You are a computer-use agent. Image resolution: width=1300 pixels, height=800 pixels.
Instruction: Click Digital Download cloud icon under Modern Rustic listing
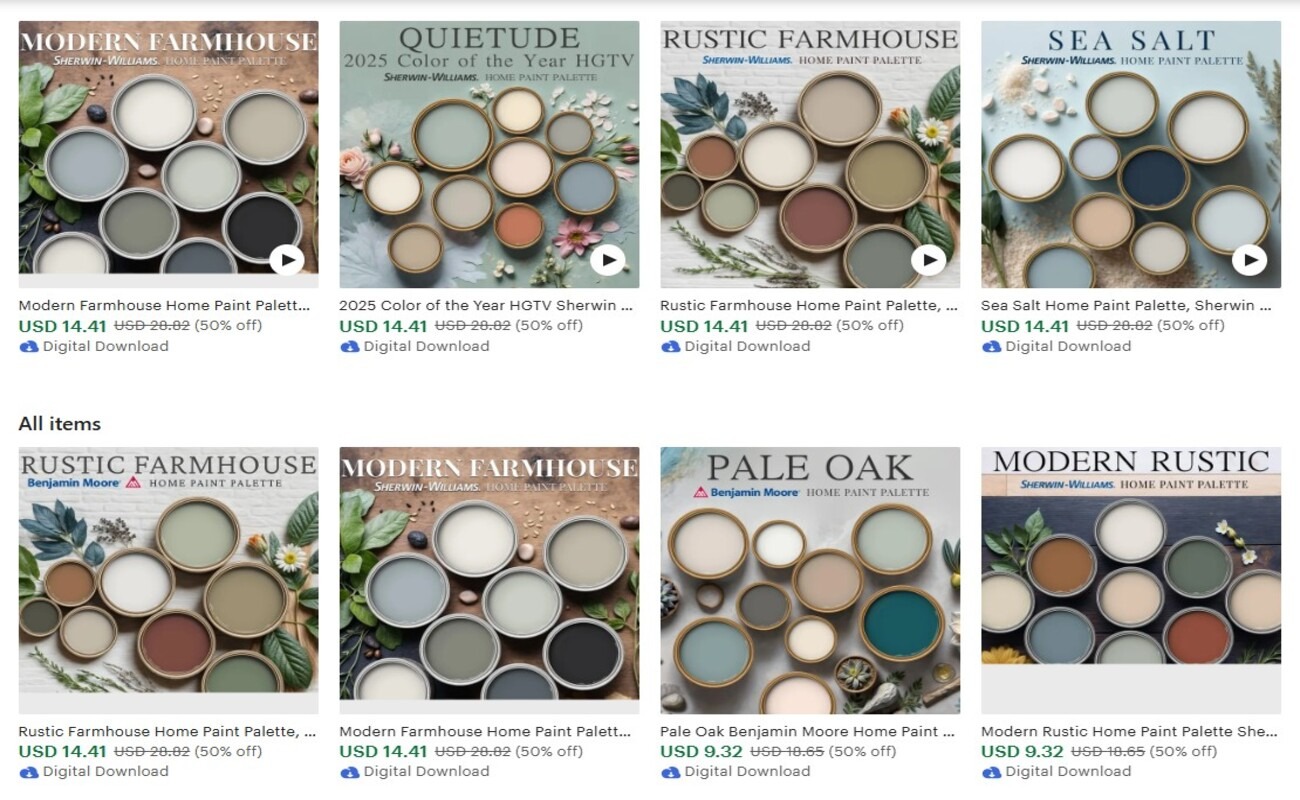coord(991,772)
